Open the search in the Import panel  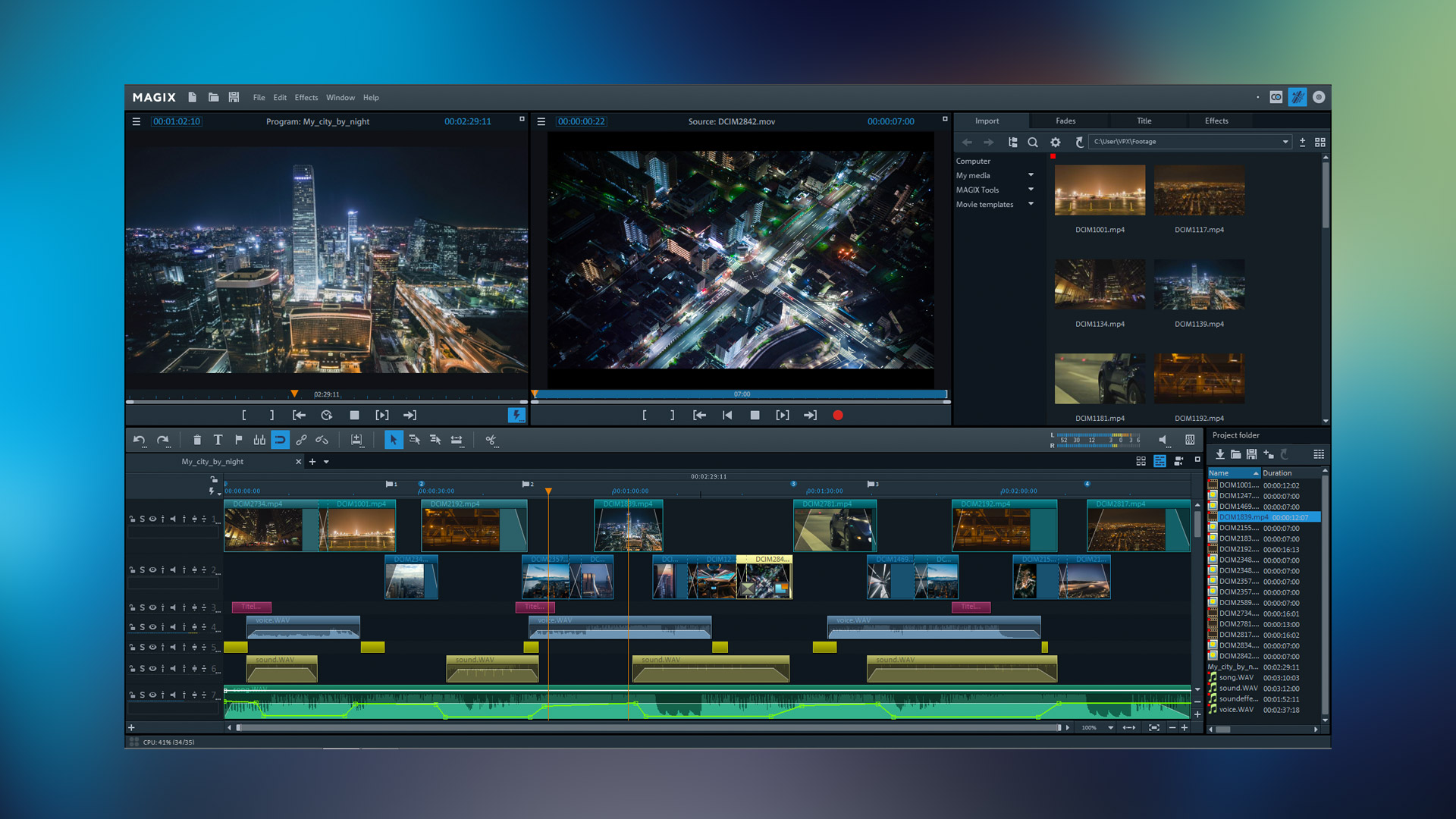click(1033, 142)
